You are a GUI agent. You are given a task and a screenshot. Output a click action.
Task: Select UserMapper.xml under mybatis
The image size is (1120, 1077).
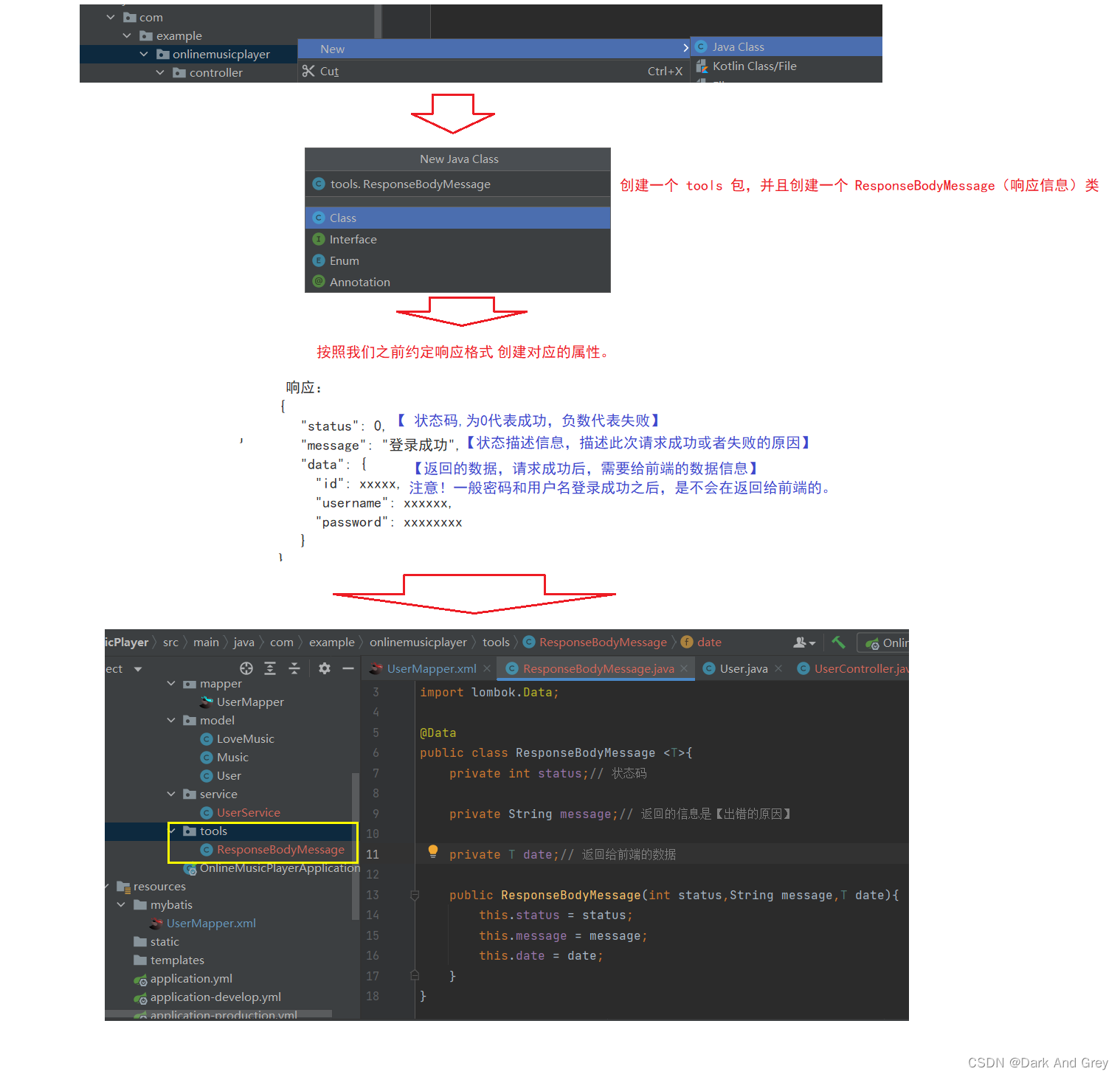coord(203,924)
